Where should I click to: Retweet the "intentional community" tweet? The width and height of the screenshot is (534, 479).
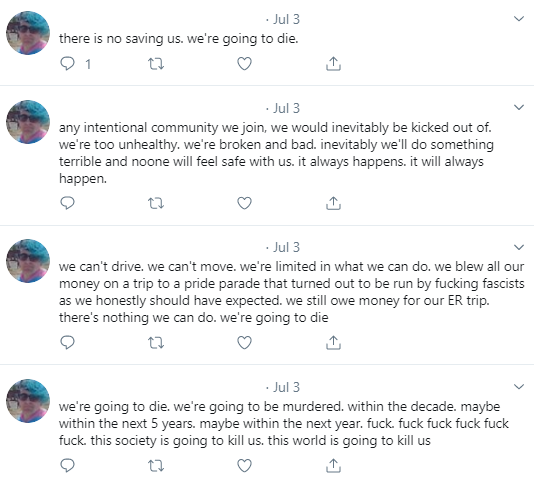(x=156, y=203)
